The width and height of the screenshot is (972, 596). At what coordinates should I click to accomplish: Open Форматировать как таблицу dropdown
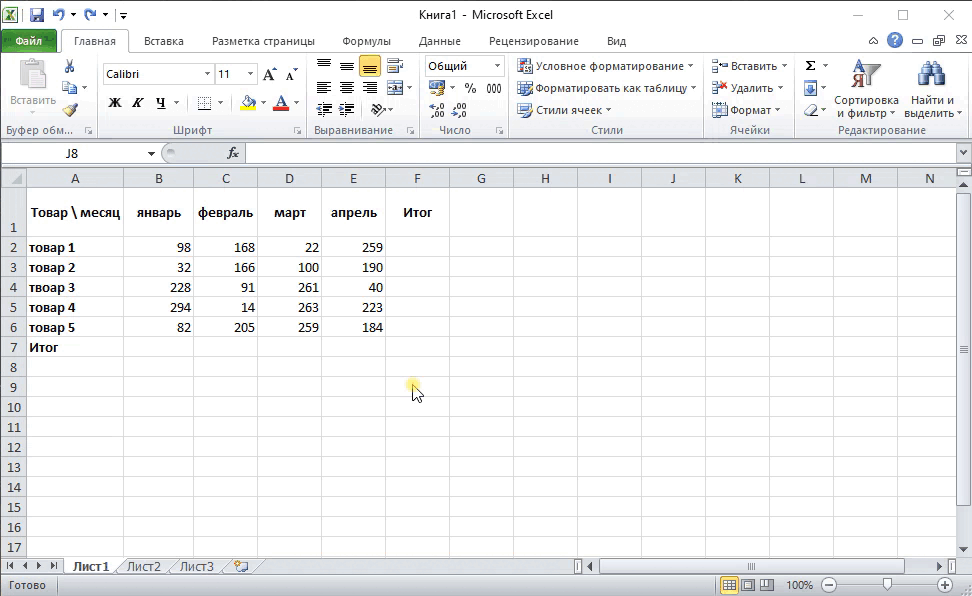coord(607,88)
